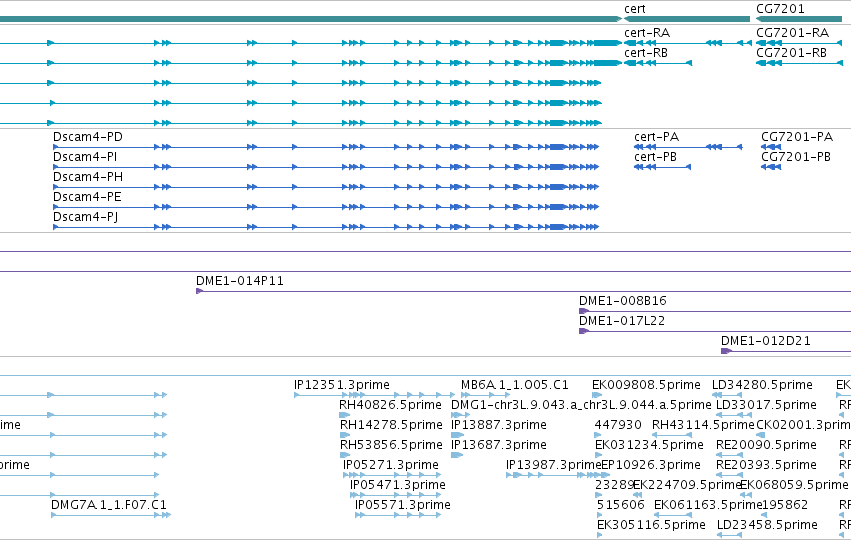This screenshot has width=851, height=540.
Task: Click the cert-RB transcript label
Action: (646, 53)
